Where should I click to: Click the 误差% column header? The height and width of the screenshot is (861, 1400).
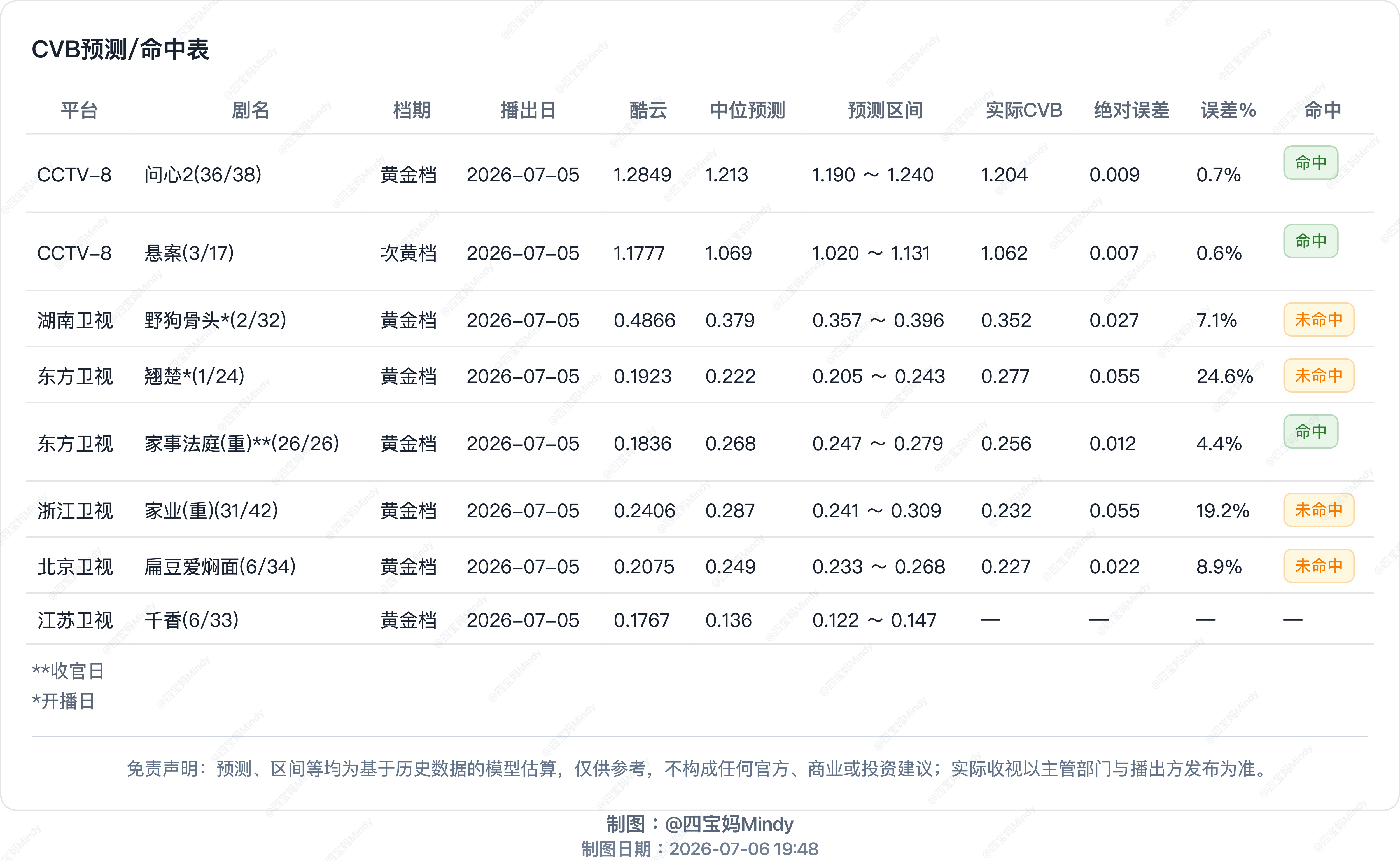[x=1228, y=110]
